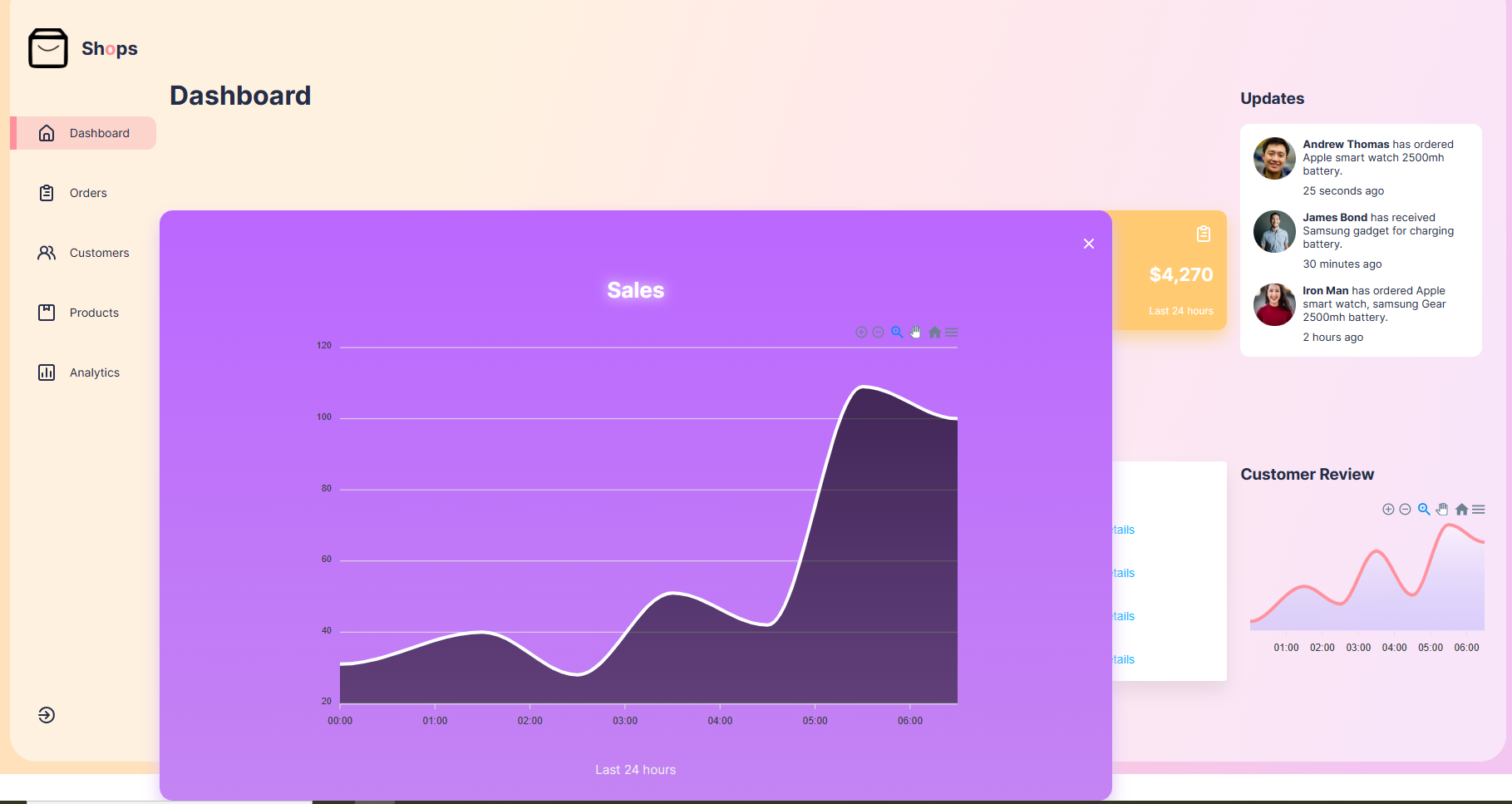Screen dimensions: 1512x804
Task: Click the Products box icon
Action: point(47,313)
